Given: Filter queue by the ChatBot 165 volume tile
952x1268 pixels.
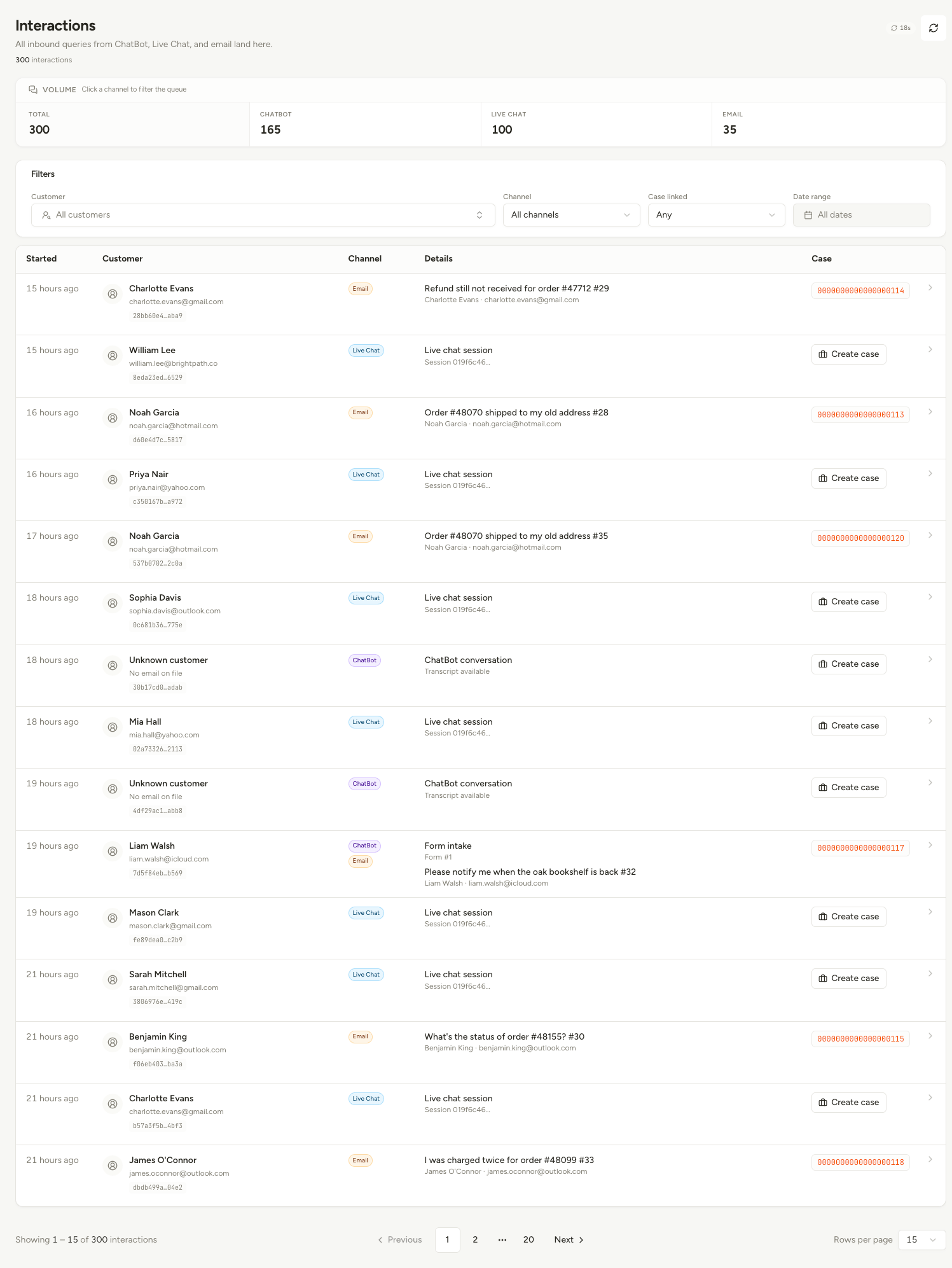Looking at the screenshot, I should coord(365,124).
